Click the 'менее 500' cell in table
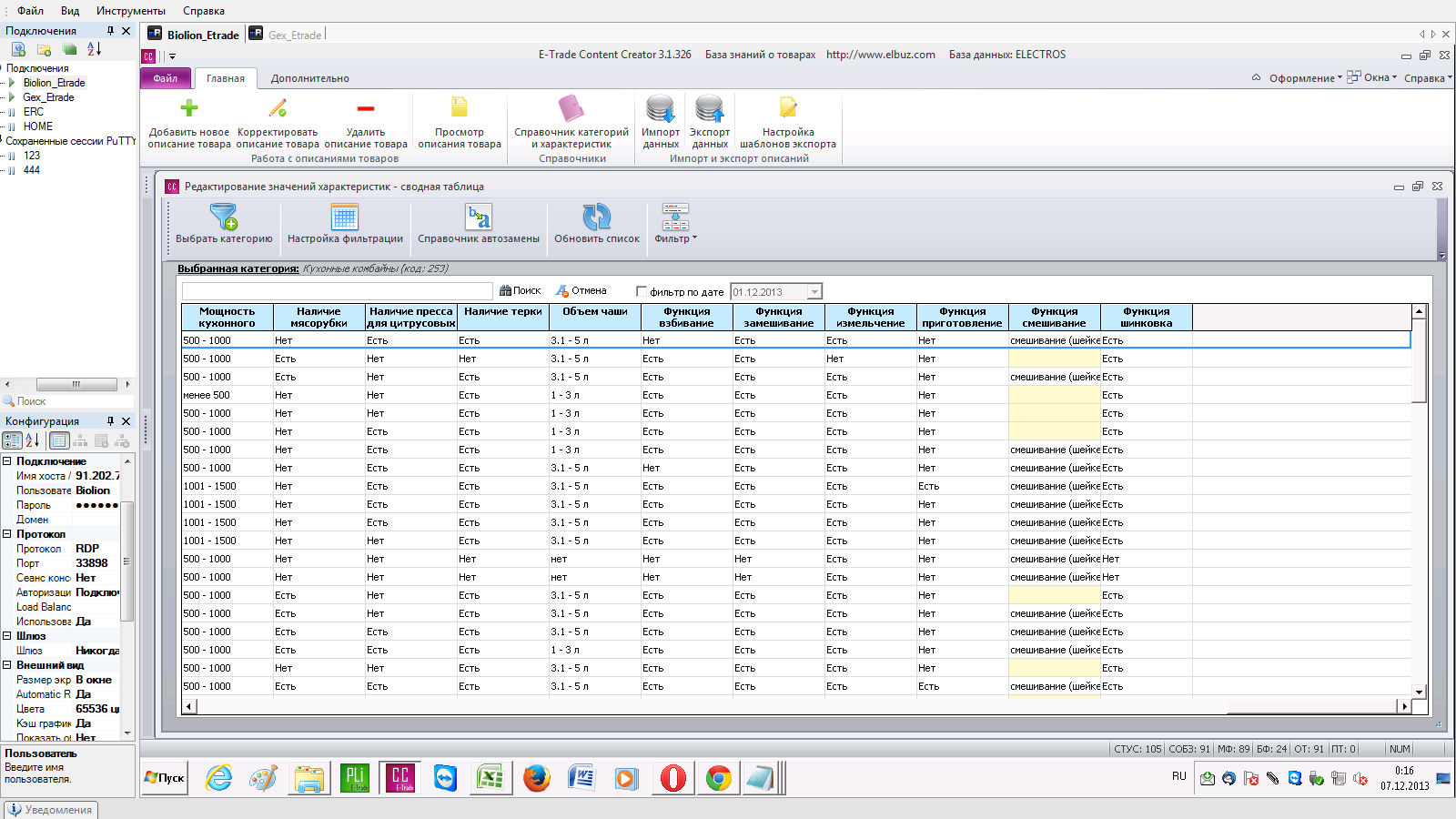The image size is (1456, 819). coord(227,395)
